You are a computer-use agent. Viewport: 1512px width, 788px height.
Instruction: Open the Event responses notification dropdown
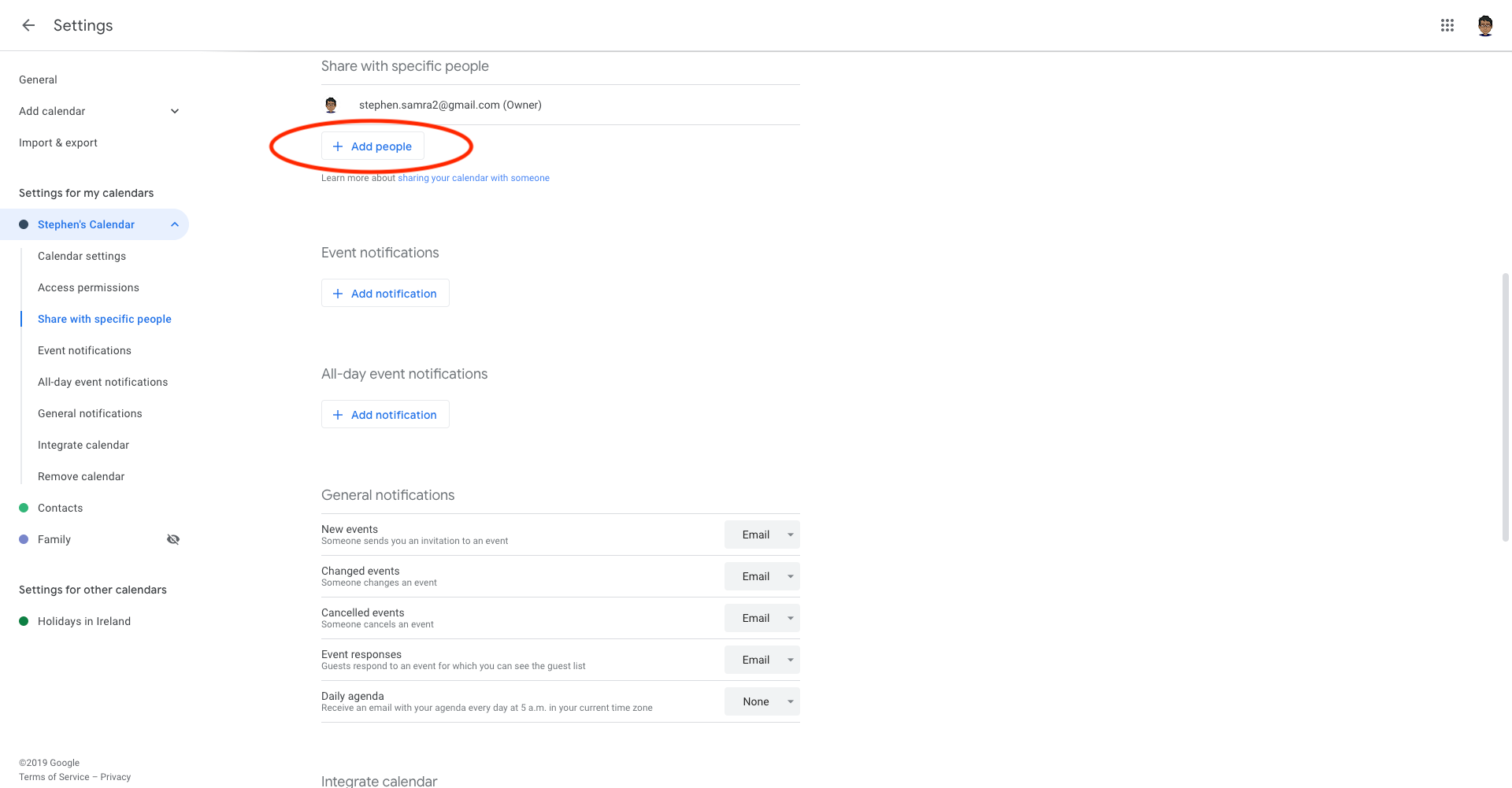tap(762, 660)
